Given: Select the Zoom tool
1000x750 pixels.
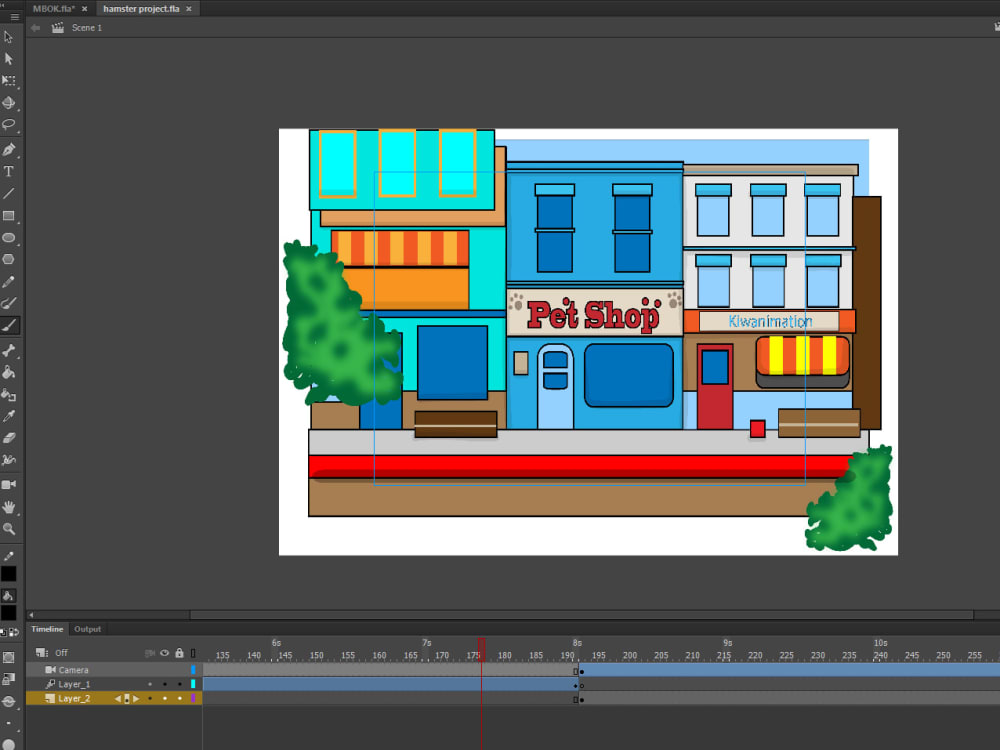Looking at the screenshot, I should pos(9,530).
